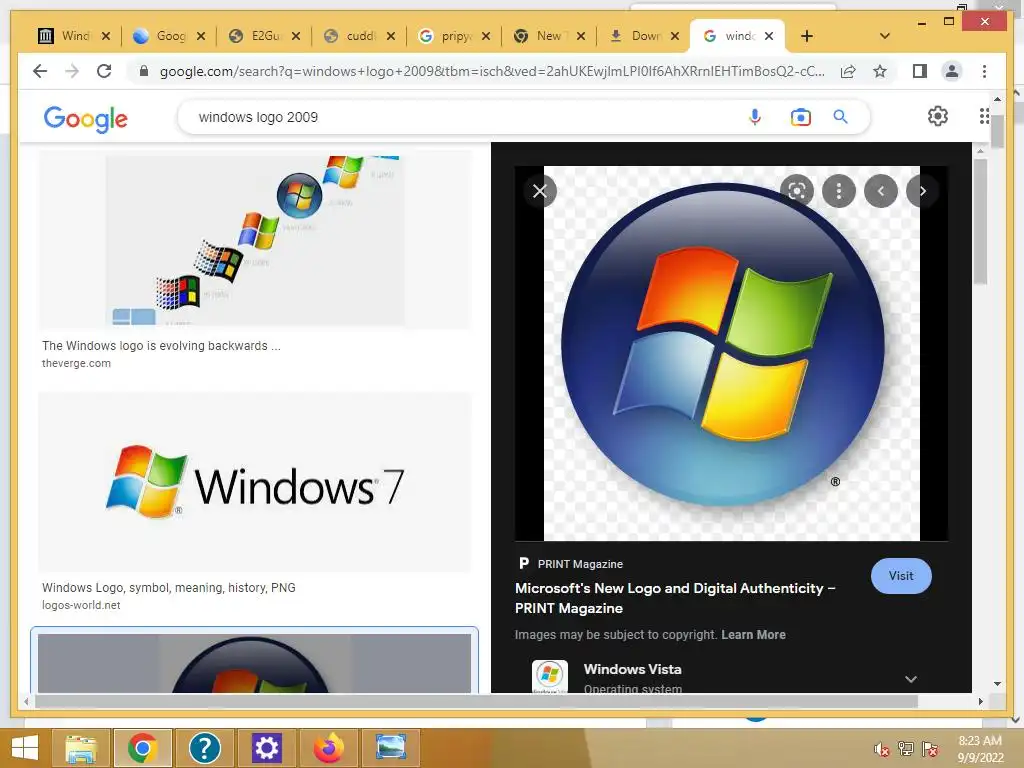Close the pripy tab
This screenshot has height=768, width=1024.
click(486, 36)
